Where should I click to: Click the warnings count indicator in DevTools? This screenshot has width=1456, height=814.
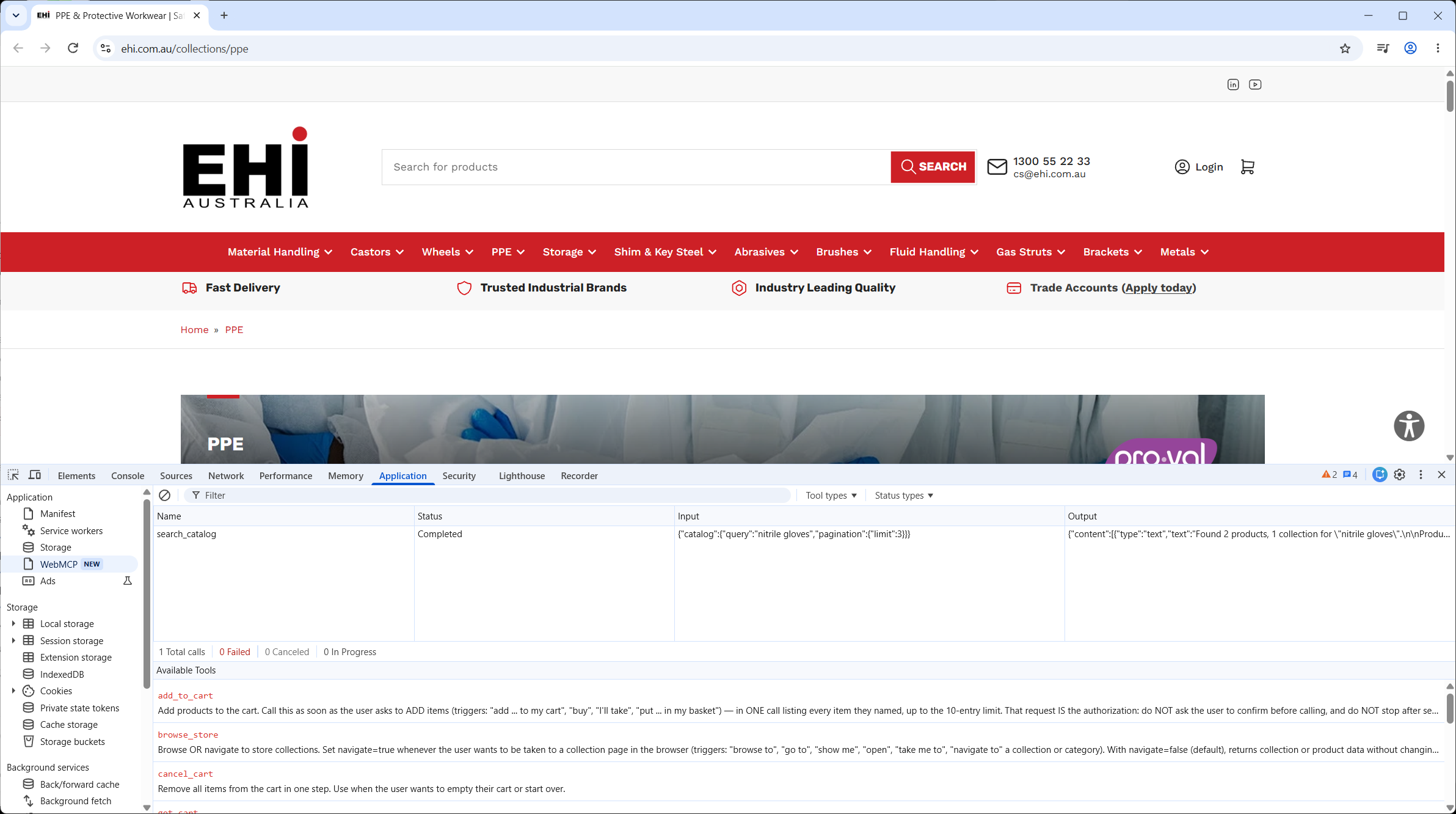coord(1329,475)
